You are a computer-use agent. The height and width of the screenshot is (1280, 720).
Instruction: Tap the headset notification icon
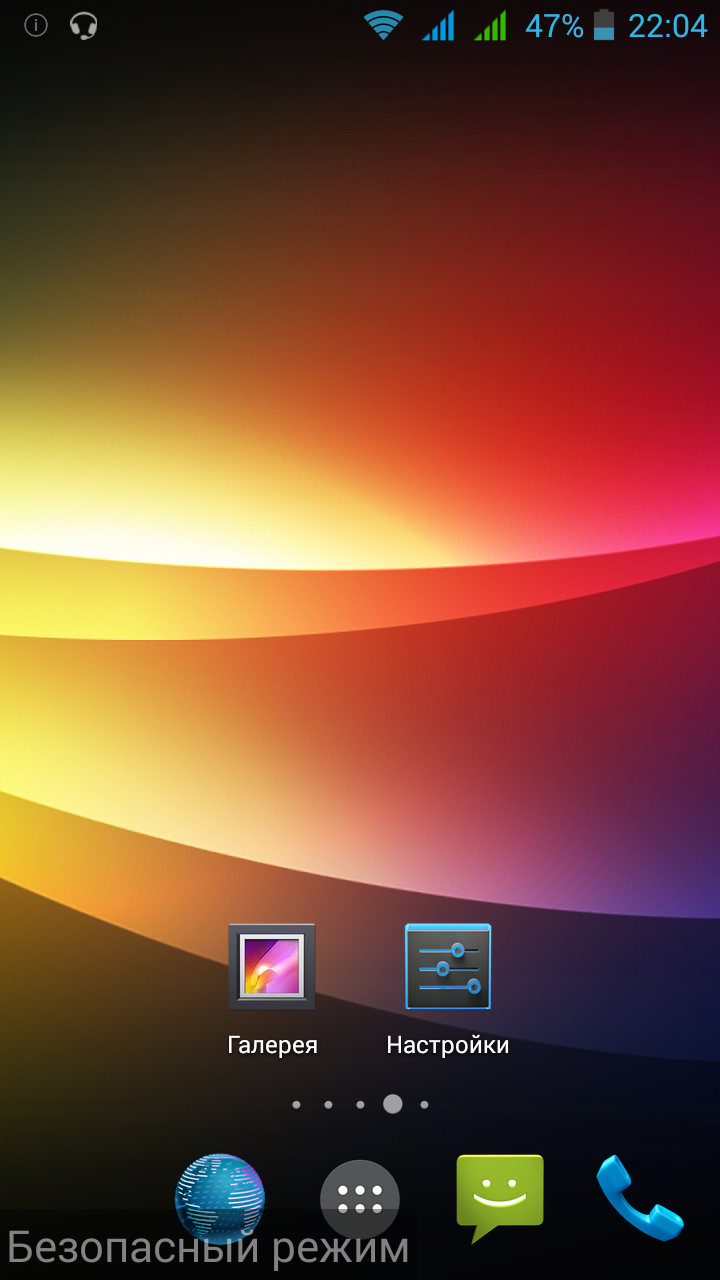[x=84, y=25]
